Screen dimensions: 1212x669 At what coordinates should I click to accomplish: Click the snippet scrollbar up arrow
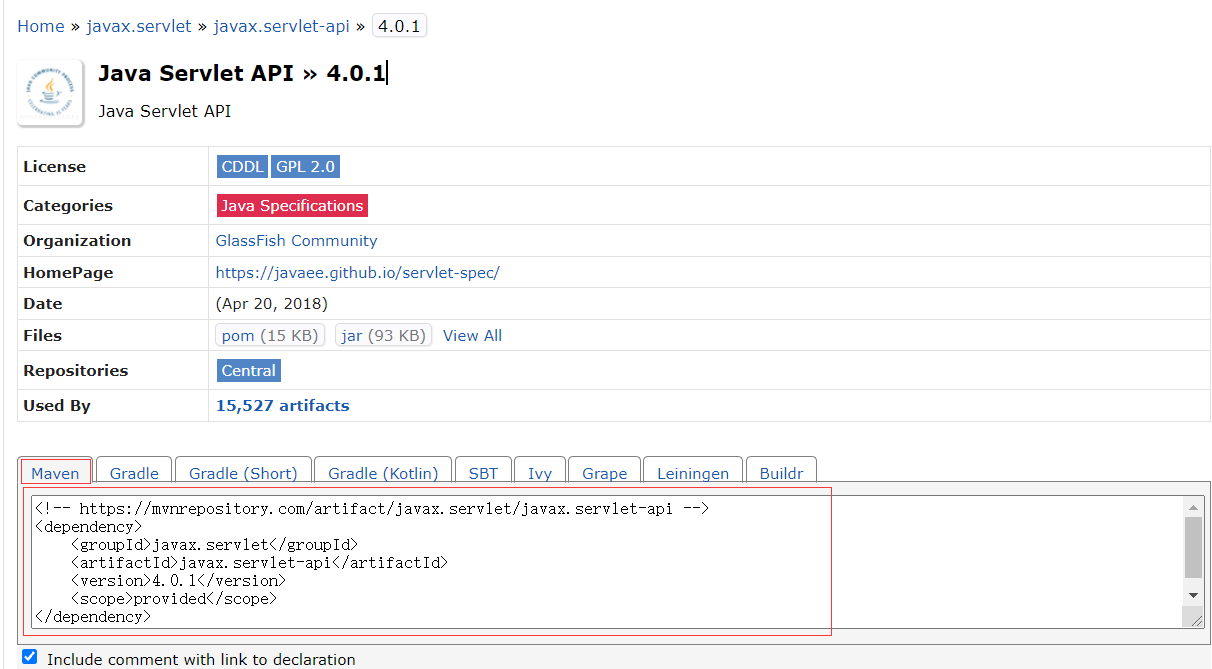tap(1194, 506)
